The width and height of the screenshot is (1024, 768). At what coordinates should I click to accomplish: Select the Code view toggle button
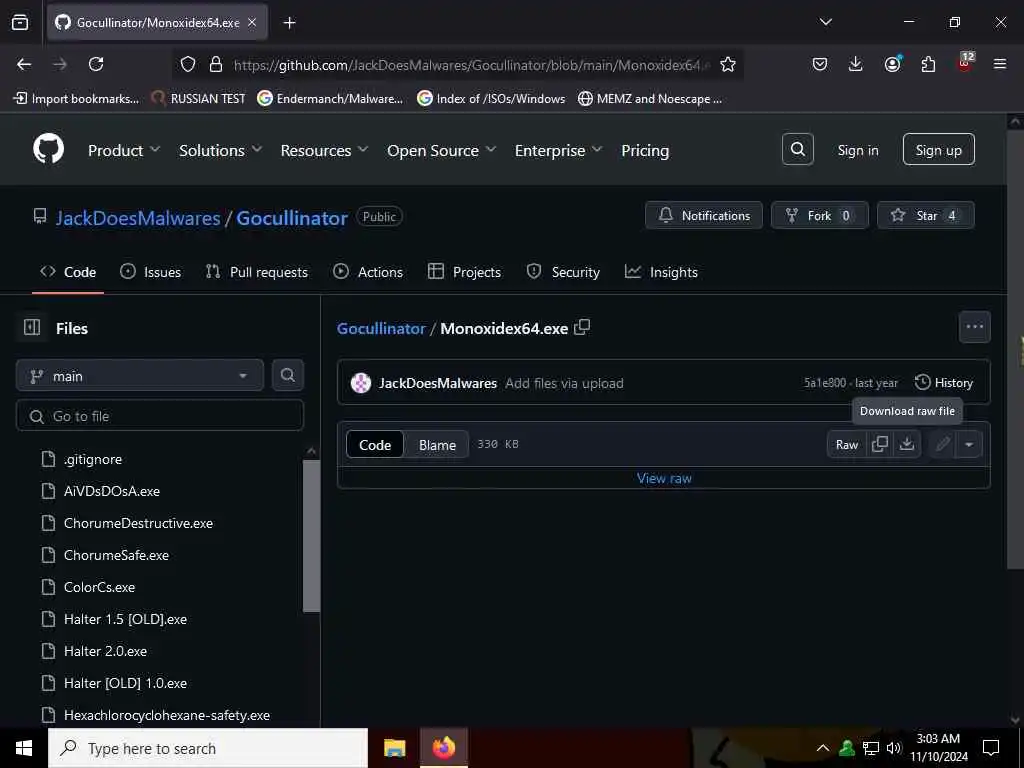[375, 445]
